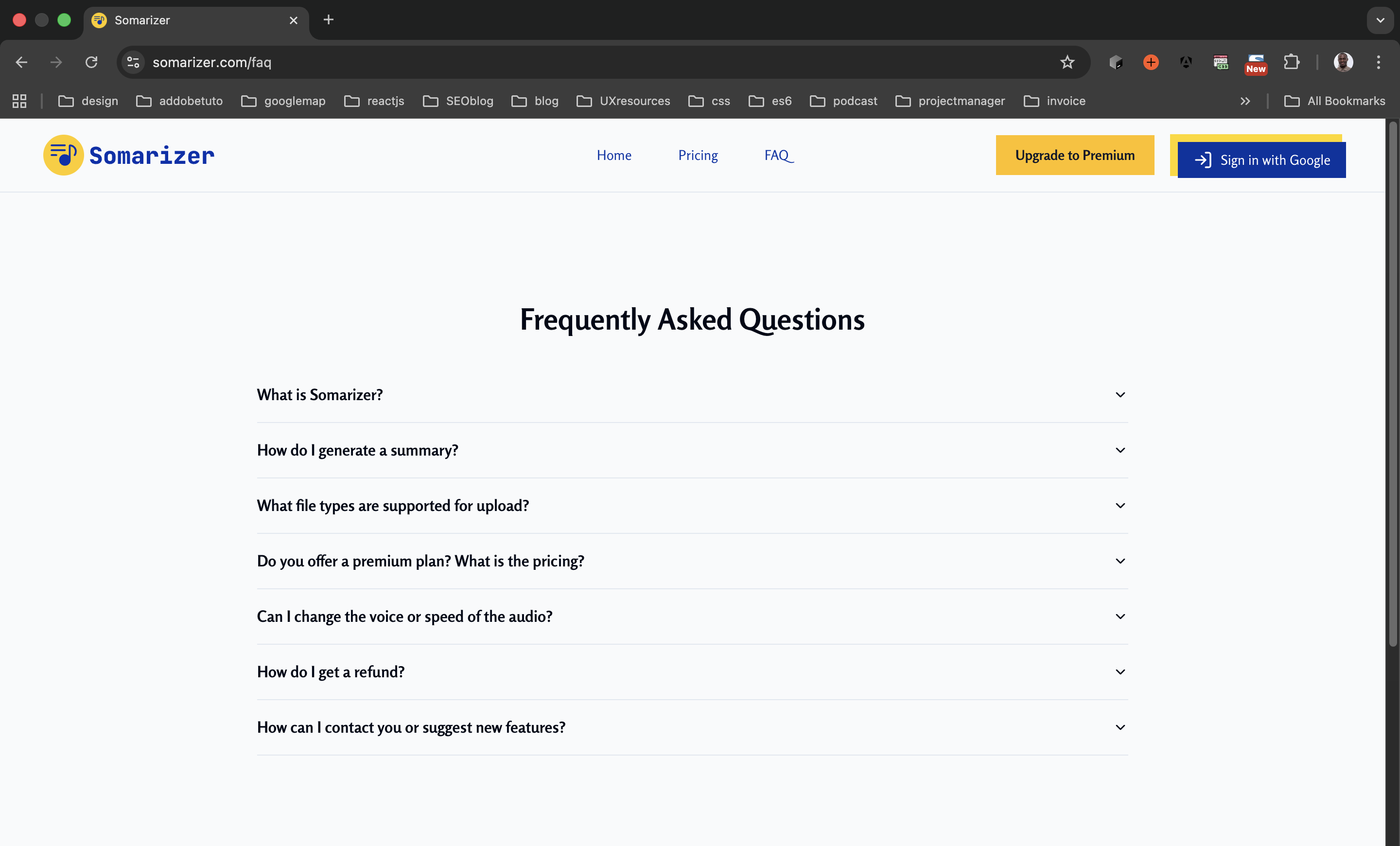Viewport: 1400px width, 846px height.
Task: Open the browser three-dot menu
Action: (1379, 63)
